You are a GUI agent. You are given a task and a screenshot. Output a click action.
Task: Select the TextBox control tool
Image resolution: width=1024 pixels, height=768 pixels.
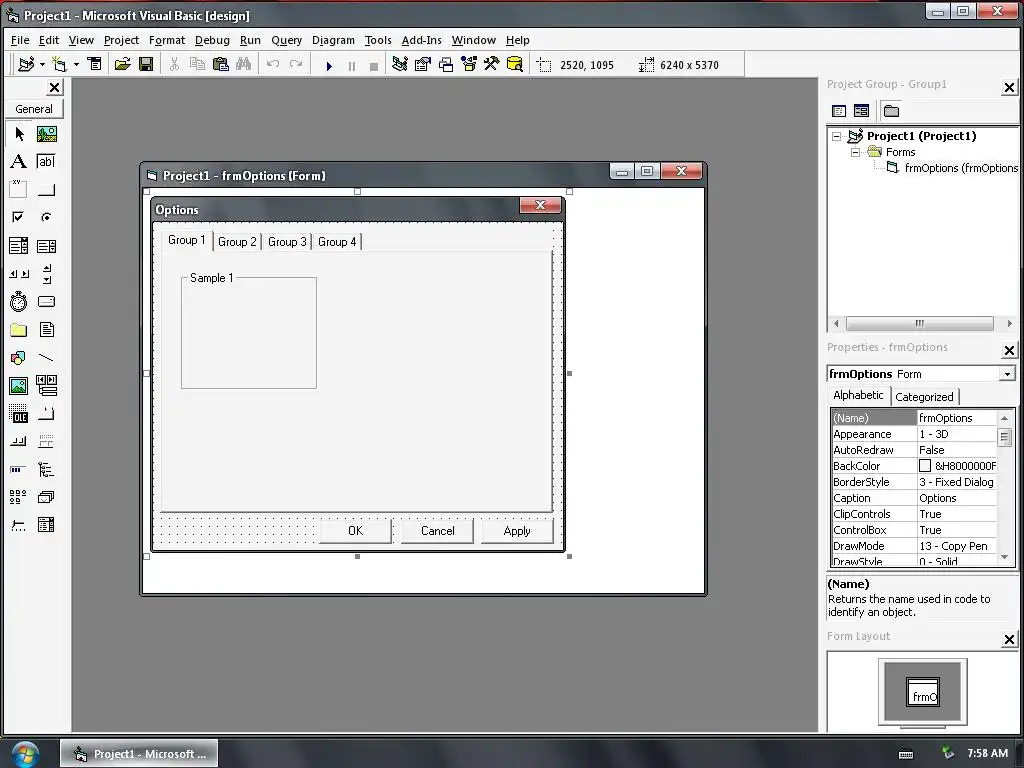click(46, 161)
